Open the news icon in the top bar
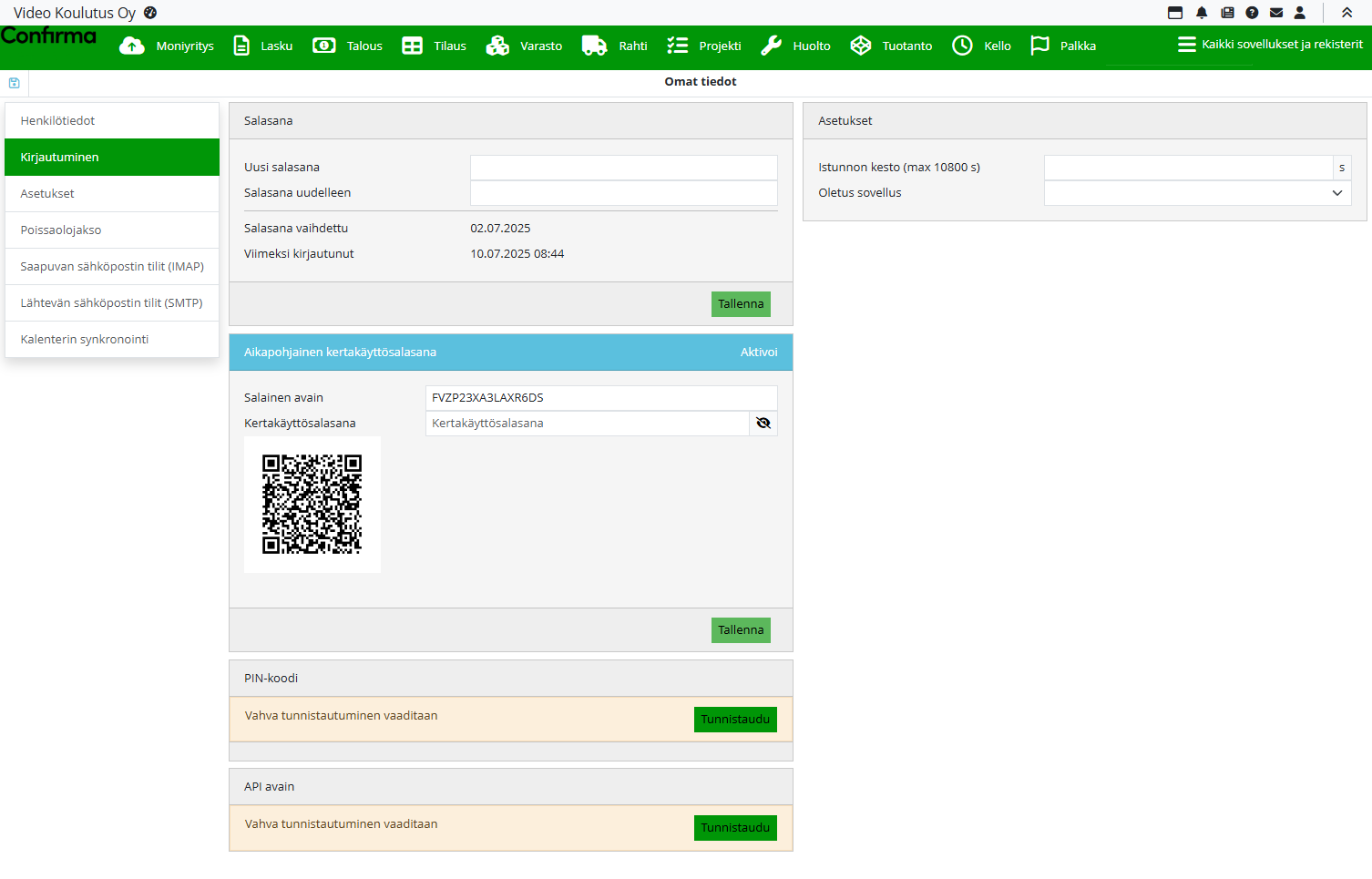 1227,13
